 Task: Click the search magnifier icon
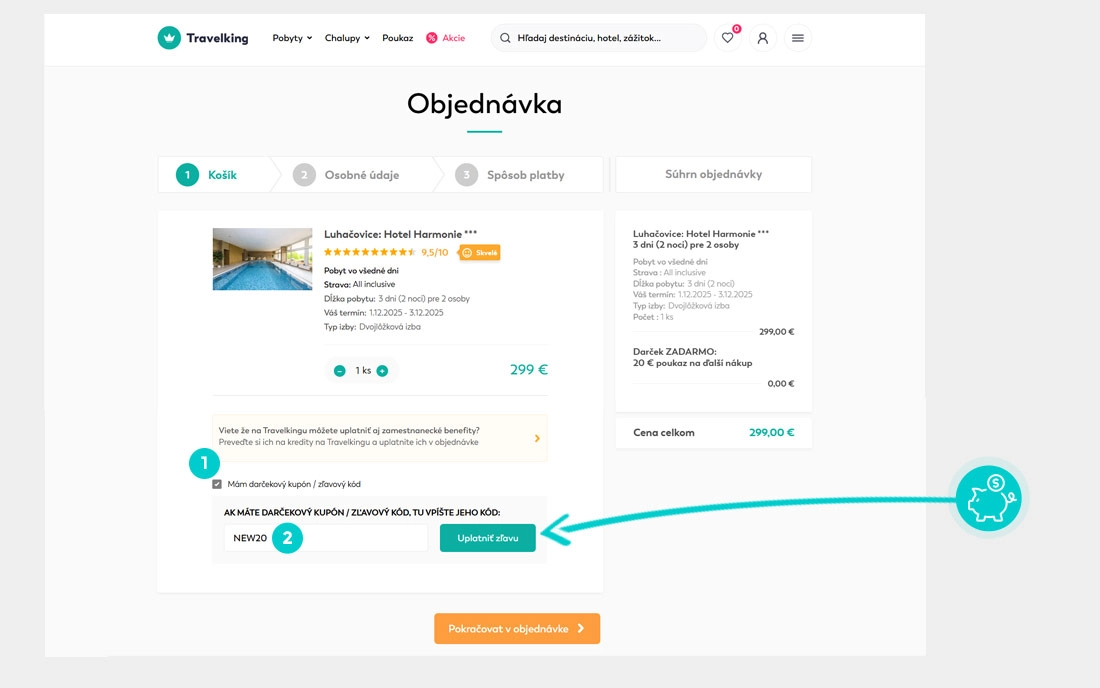click(505, 38)
